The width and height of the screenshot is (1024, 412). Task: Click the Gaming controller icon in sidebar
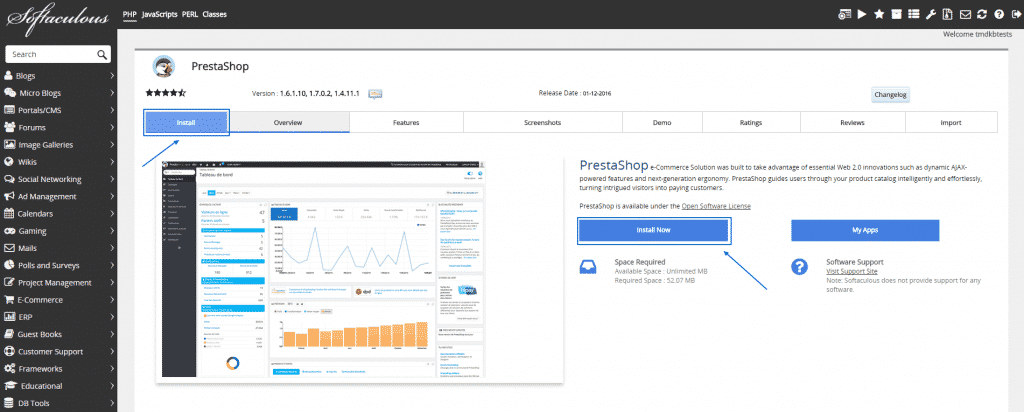[x=9, y=231]
